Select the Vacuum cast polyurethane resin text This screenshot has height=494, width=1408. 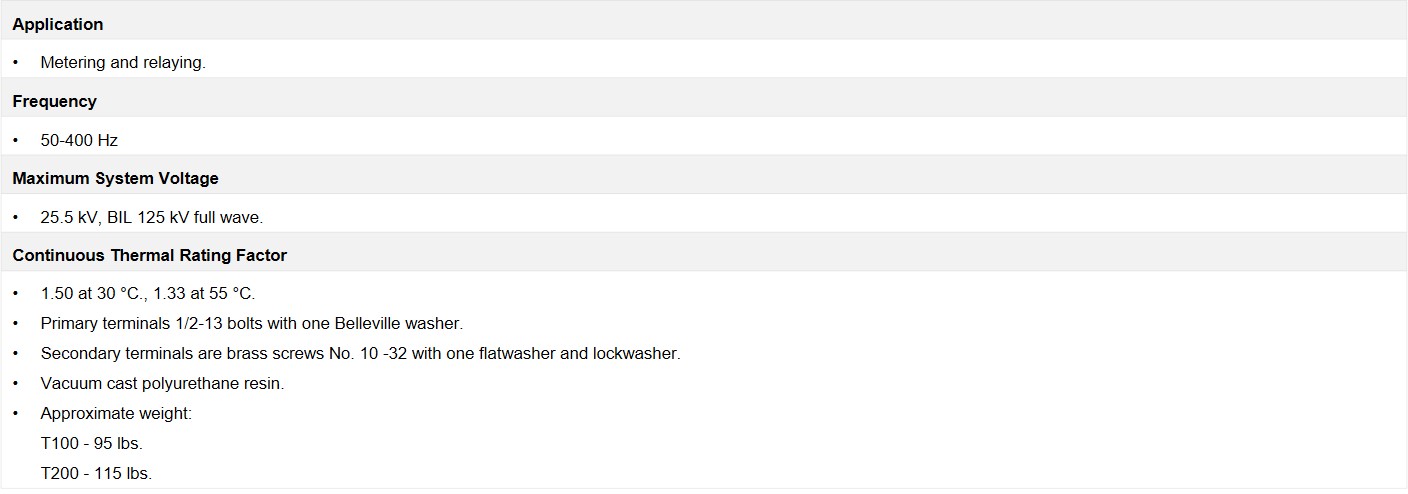point(162,384)
